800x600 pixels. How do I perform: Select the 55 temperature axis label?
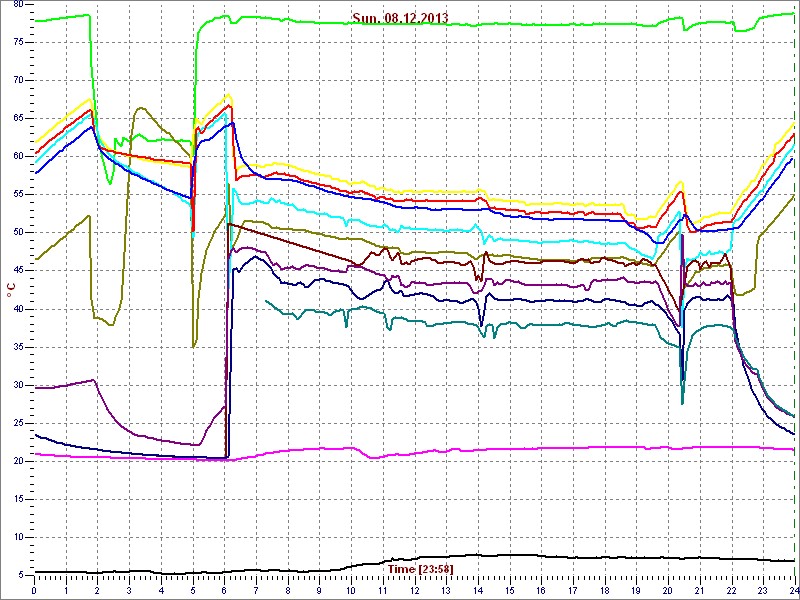coord(17,194)
